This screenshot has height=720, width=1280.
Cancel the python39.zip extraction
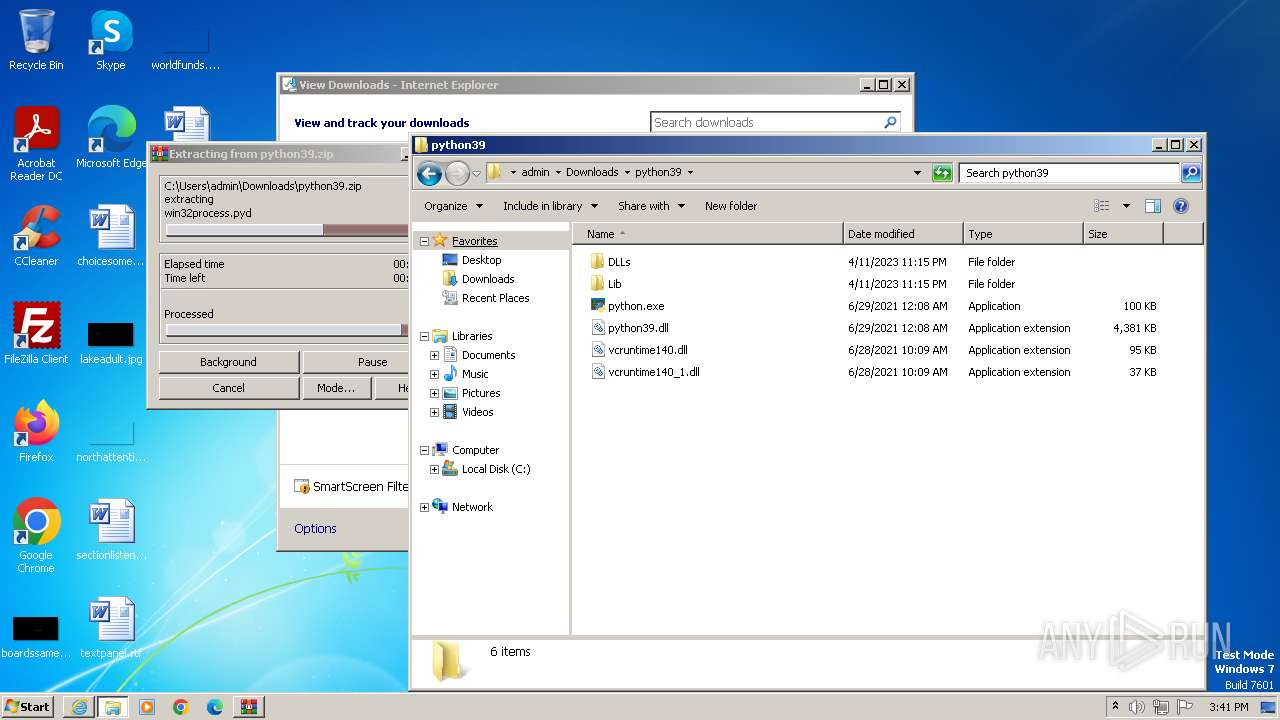[x=228, y=388]
